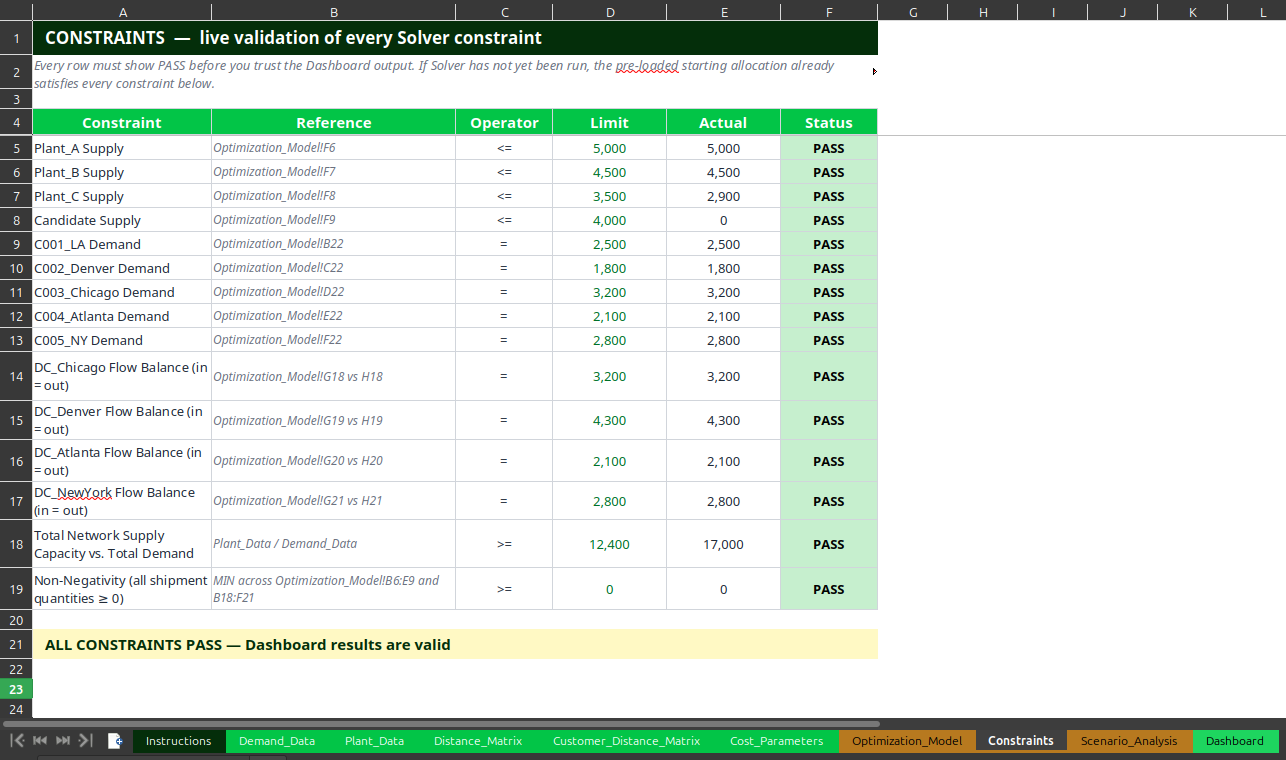Select column C header
This screenshot has height=760, width=1286.
[504, 12]
